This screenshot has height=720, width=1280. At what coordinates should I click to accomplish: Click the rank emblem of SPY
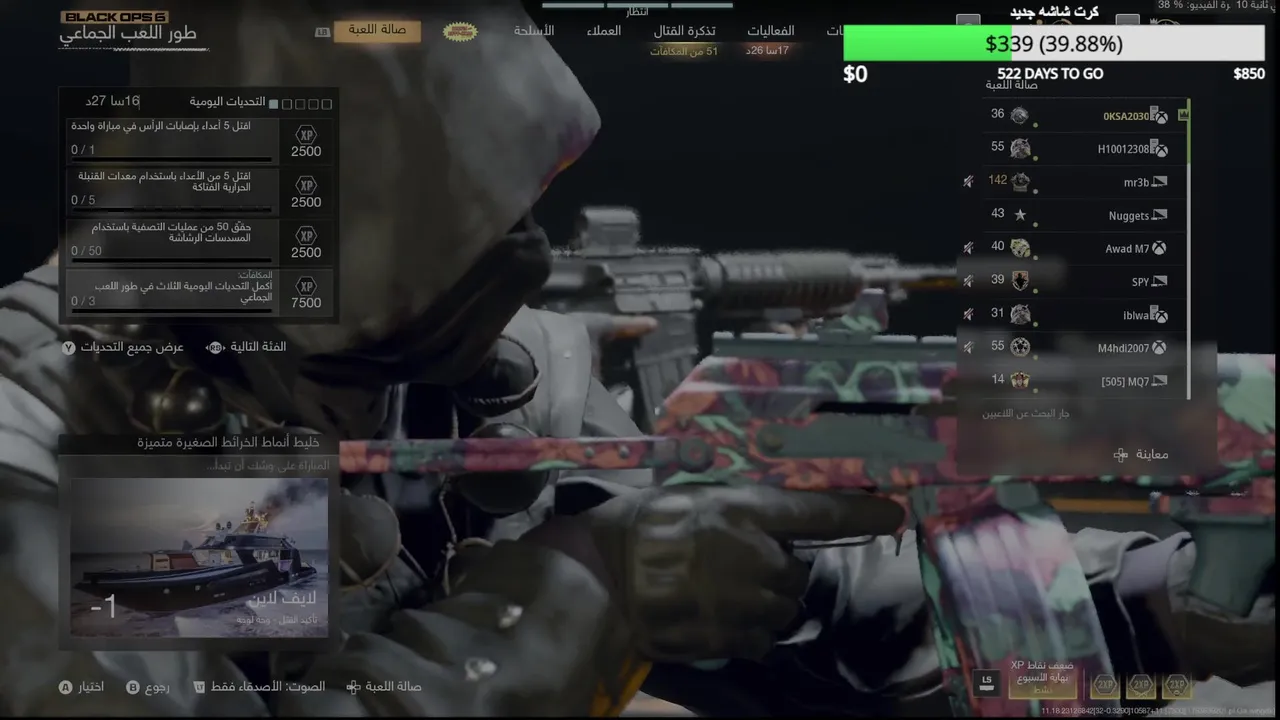1020,280
